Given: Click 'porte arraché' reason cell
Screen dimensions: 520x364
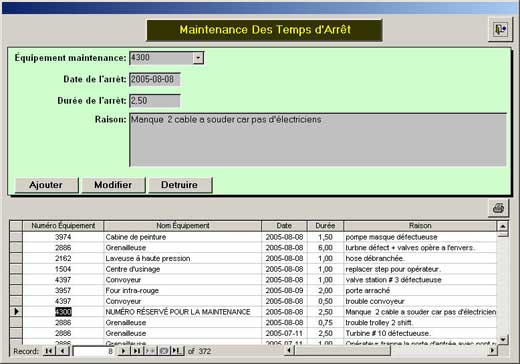Looking at the screenshot, I should tap(420, 290).
